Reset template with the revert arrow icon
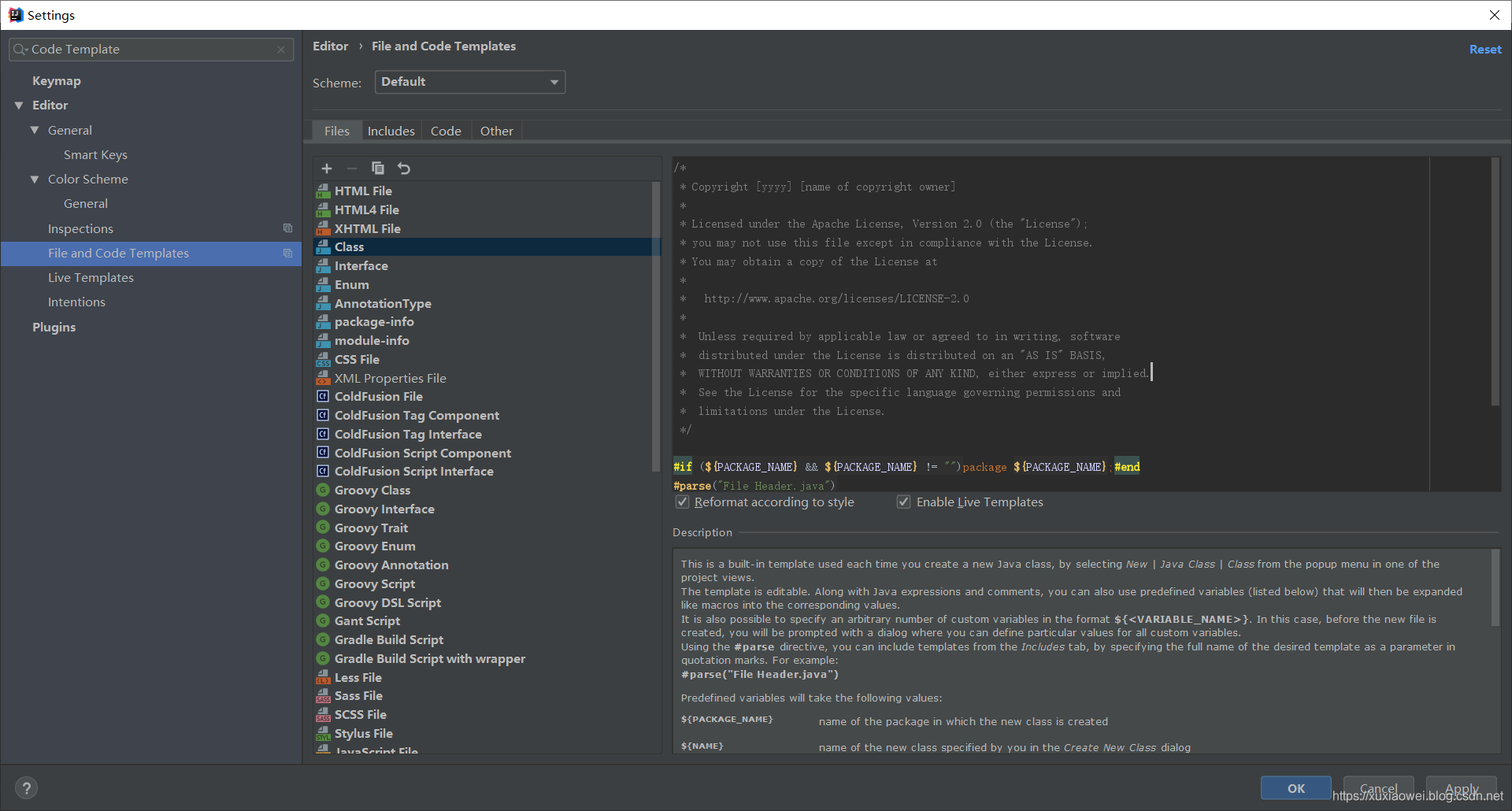The height and width of the screenshot is (811, 1512). pos(403,168)
